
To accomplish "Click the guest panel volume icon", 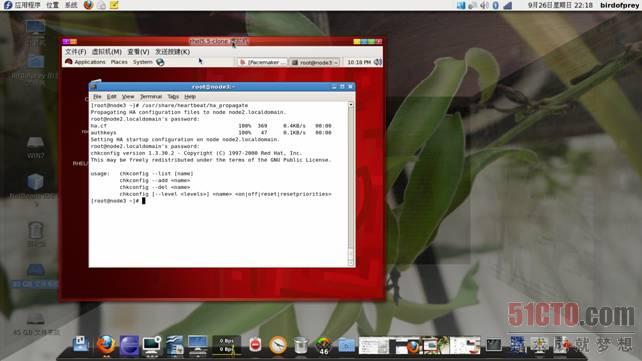I will [378, 62].
